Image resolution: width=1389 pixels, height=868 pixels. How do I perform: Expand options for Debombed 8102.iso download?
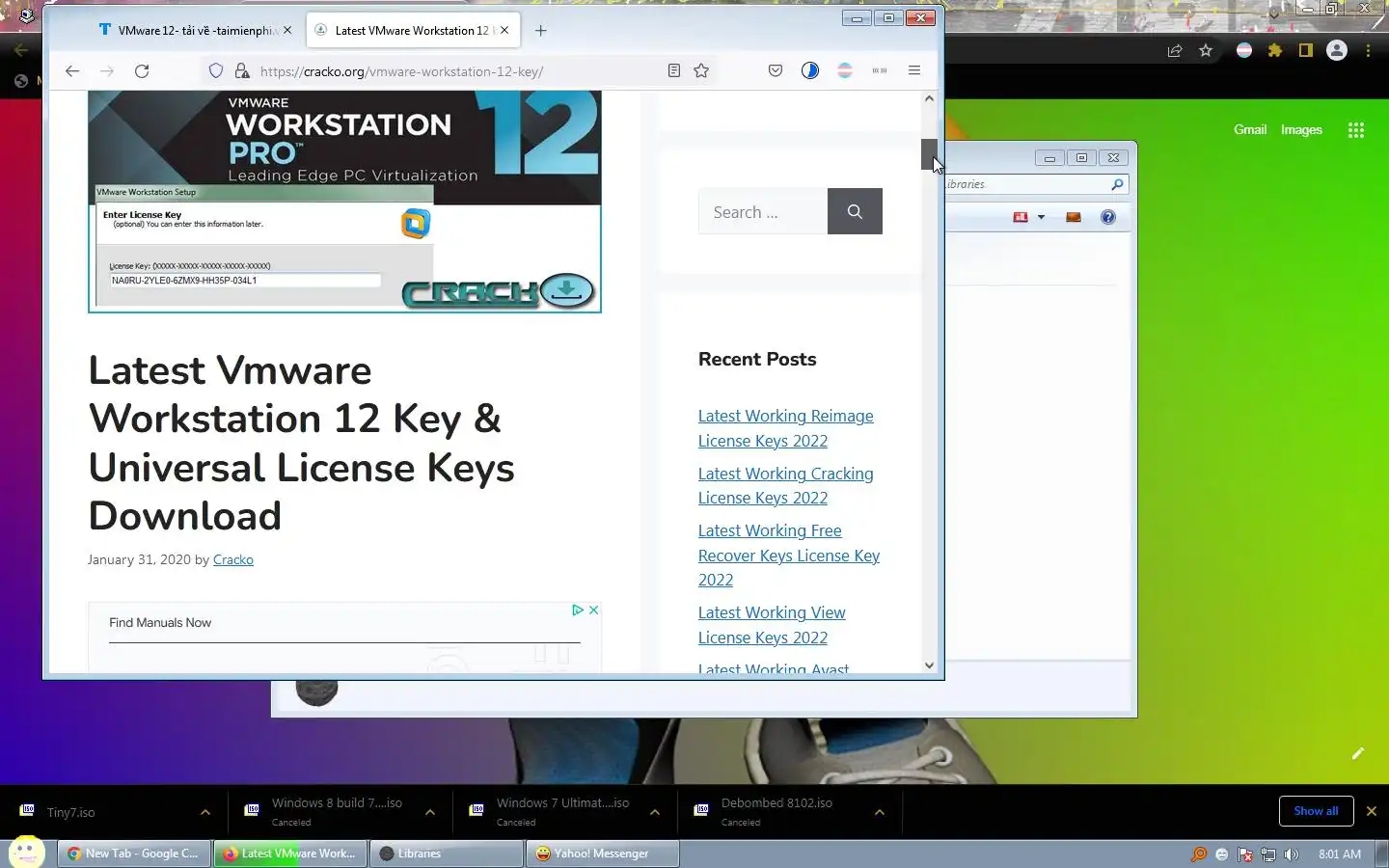(x=880, y=812)
